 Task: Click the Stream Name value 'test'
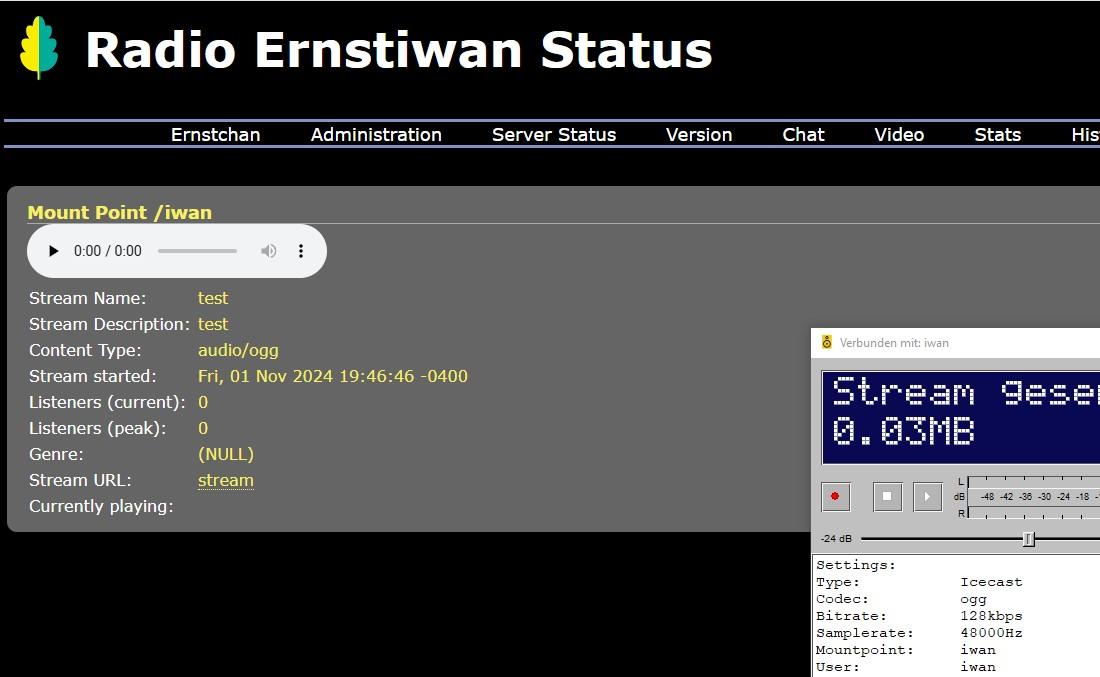tap(213, 298)
